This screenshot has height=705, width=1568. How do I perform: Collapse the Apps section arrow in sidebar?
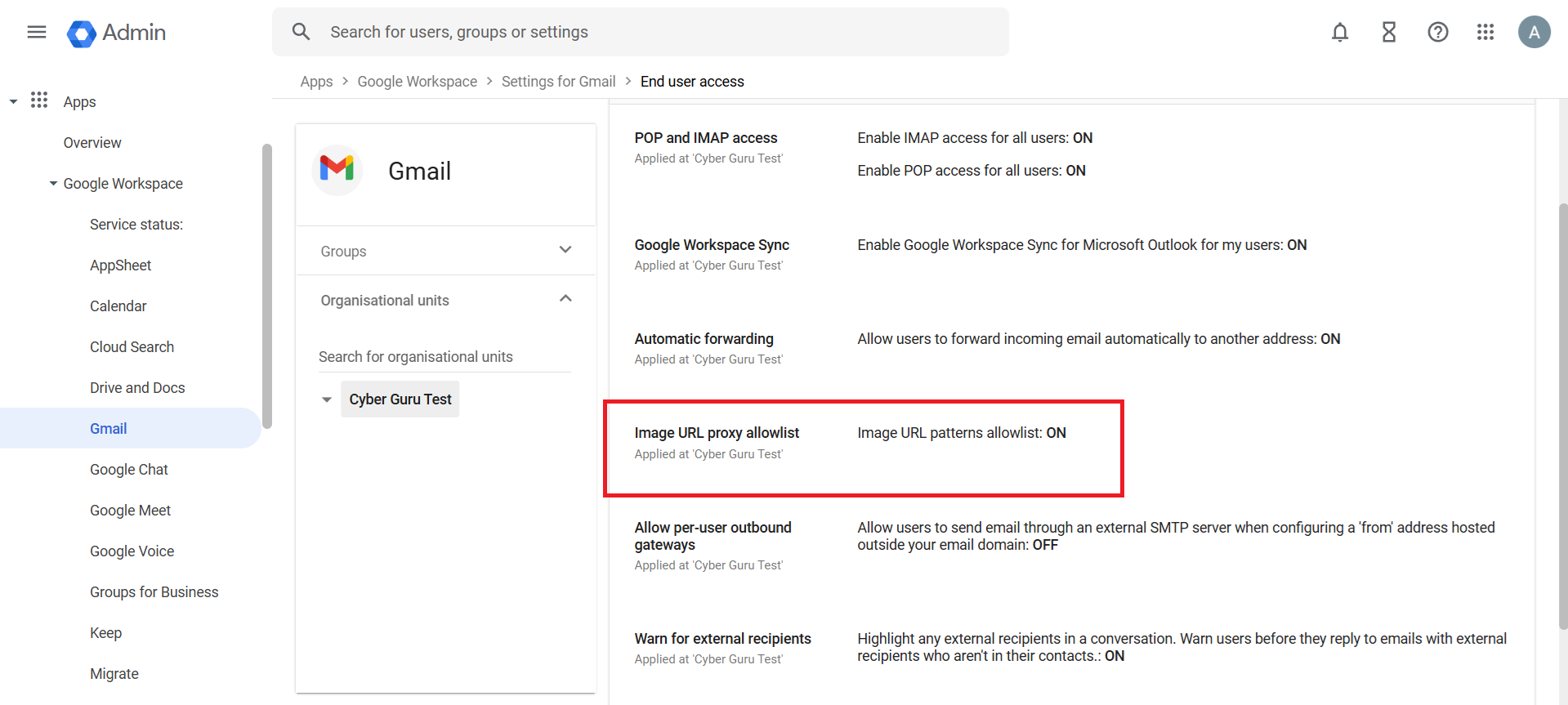click(13, 101)
